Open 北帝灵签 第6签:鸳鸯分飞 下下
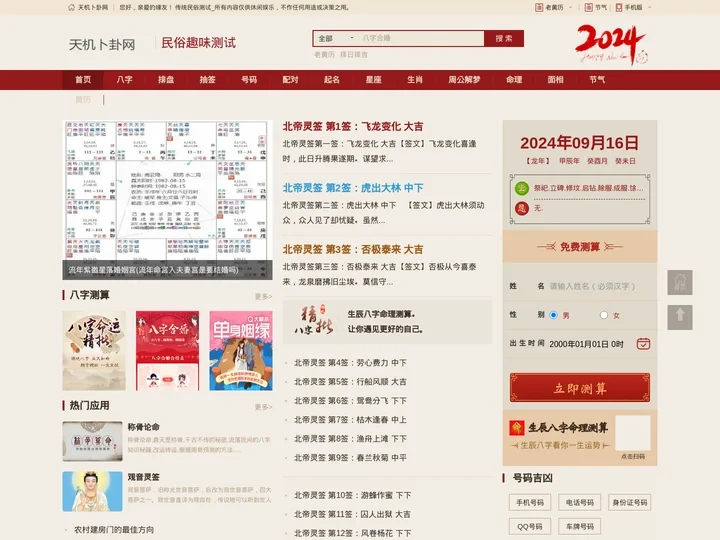 click(350, 400)
